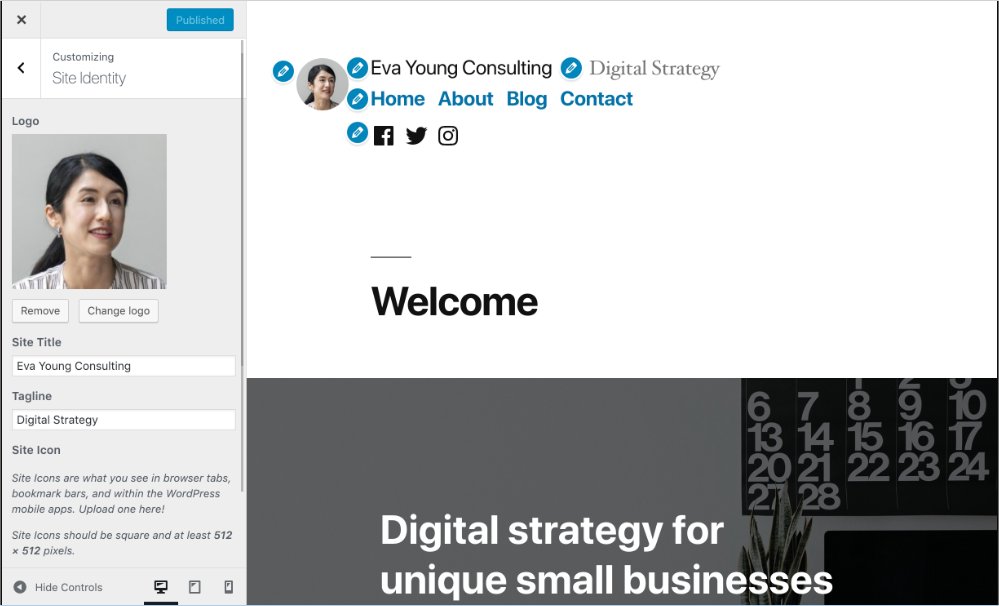
Task: Remove the current site logo
Action: coord(39,311)
